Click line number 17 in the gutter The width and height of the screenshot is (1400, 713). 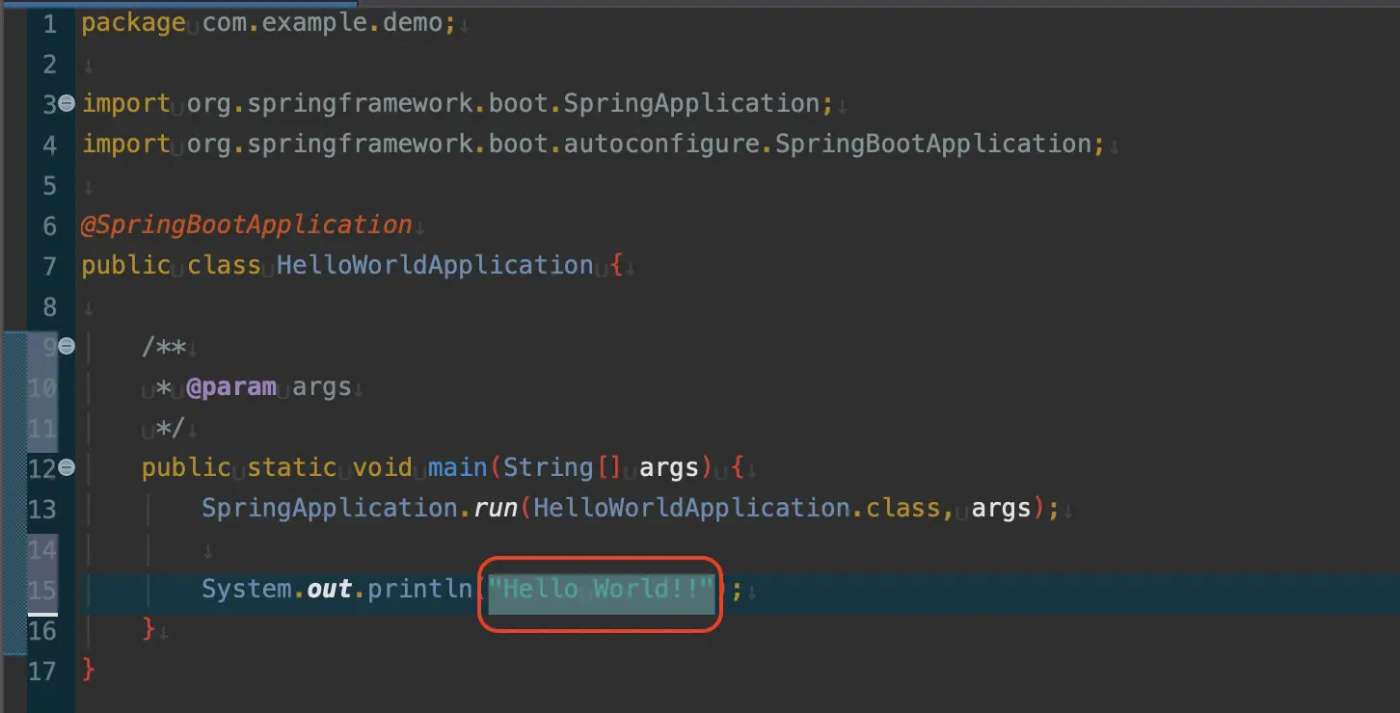[42, 670]
